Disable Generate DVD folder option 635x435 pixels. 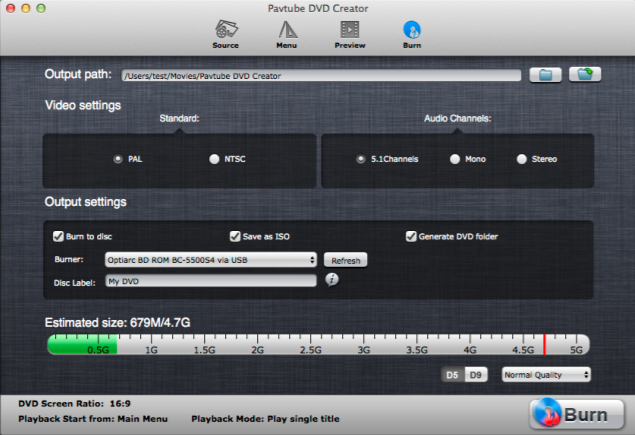coord(411,236)
